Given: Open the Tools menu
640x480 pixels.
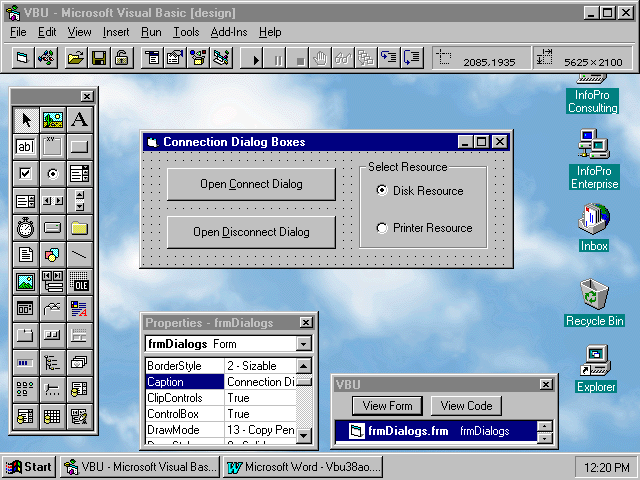Looking at the screenshot, I should coord(185,32).
